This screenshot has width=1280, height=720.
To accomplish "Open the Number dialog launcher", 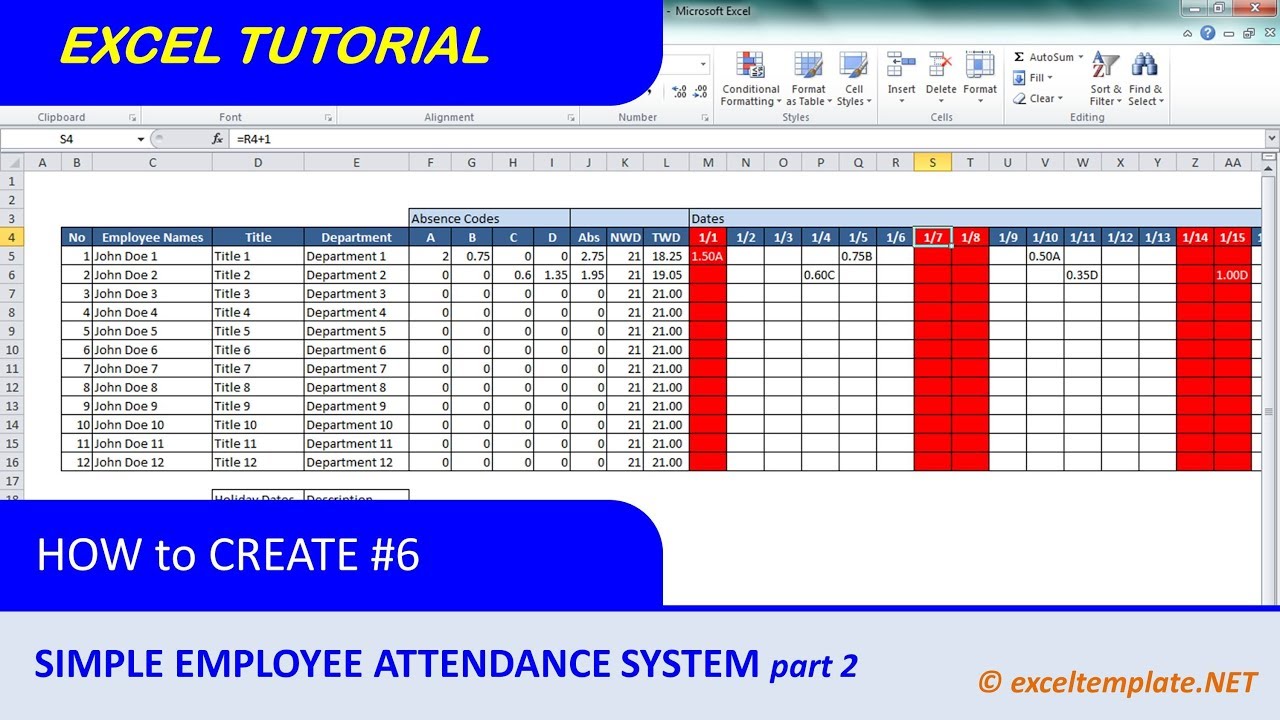I will tap(704, 118).
